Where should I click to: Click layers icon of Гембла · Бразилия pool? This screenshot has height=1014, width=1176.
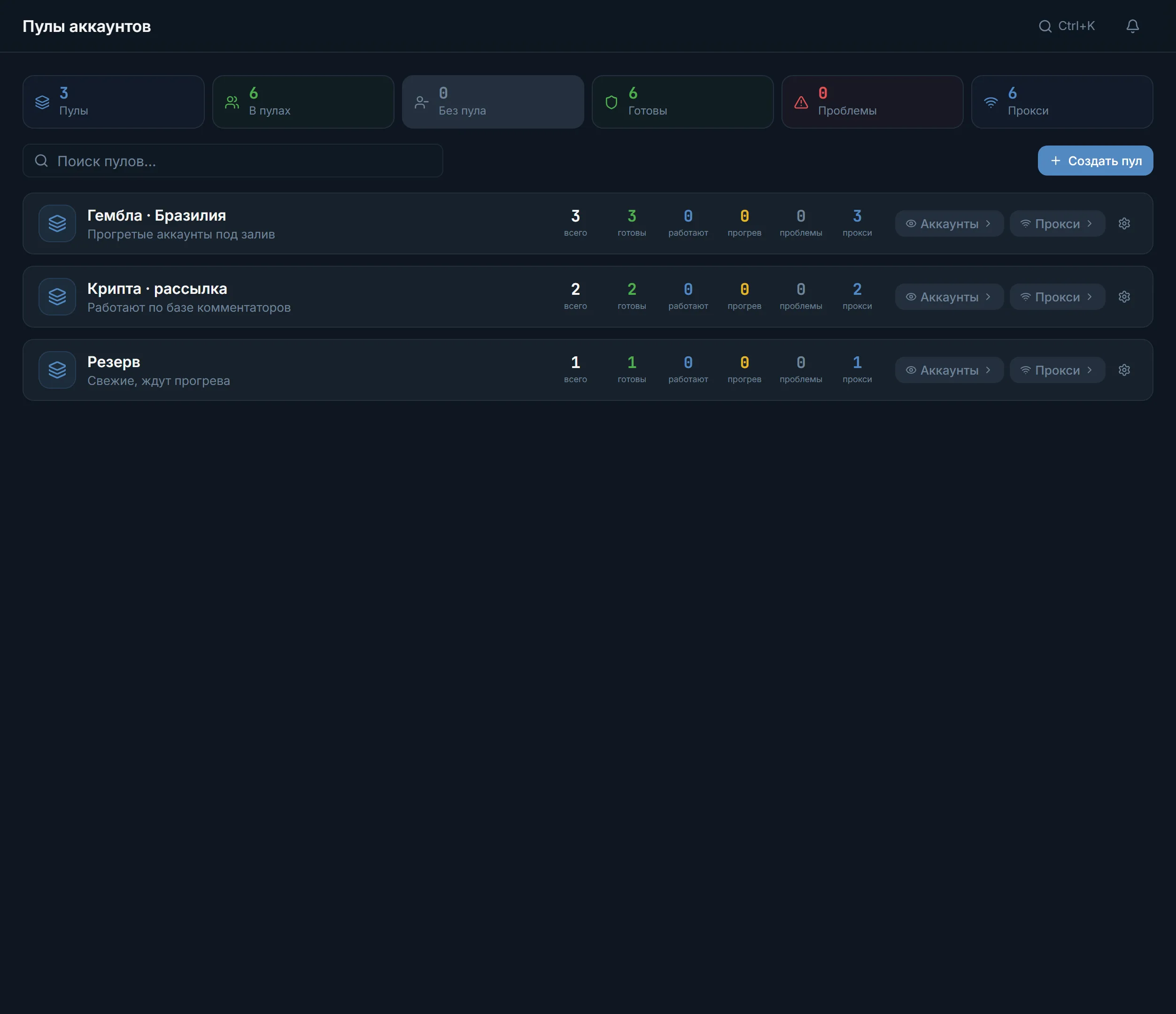pos(57,223)
